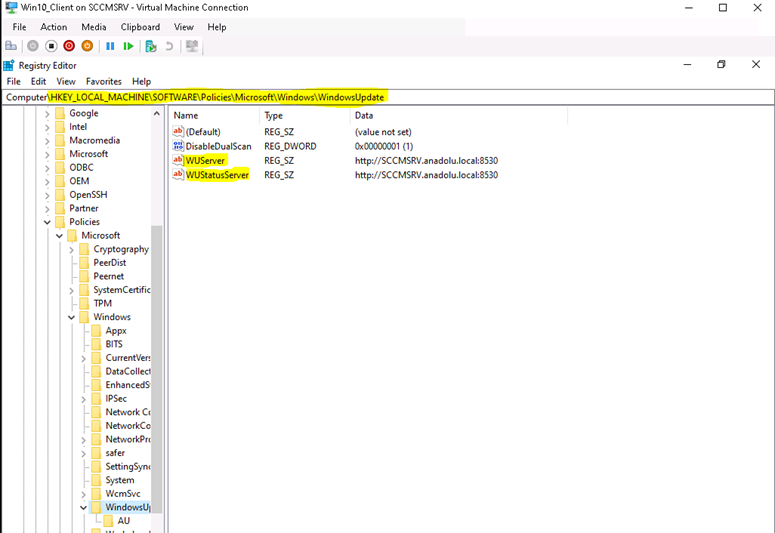Click the Ctrl+Alt+Del toolbar icon
Screen dimensions: 775x533
11,46
